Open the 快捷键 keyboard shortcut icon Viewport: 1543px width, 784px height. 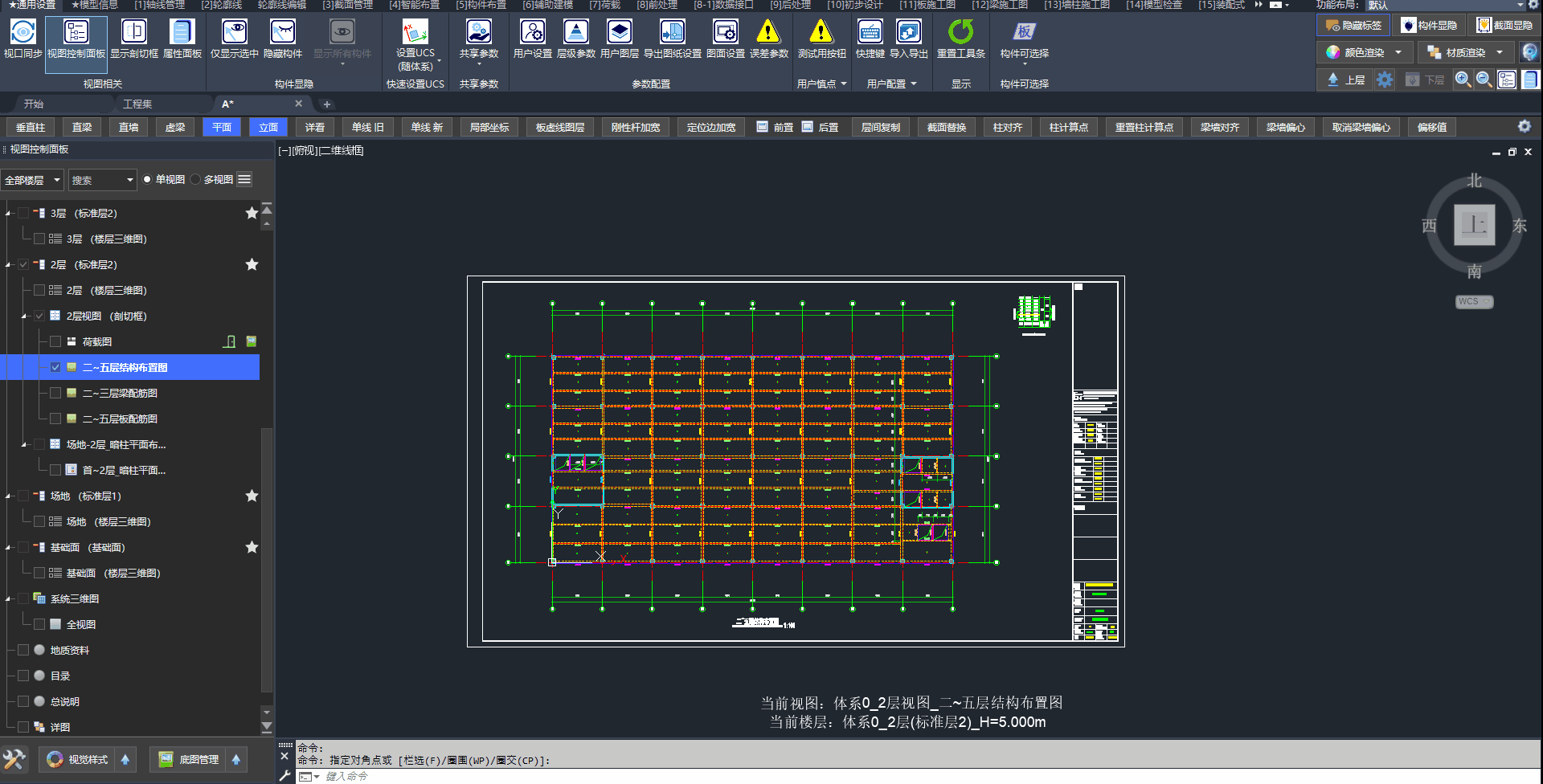pos(870,33)
